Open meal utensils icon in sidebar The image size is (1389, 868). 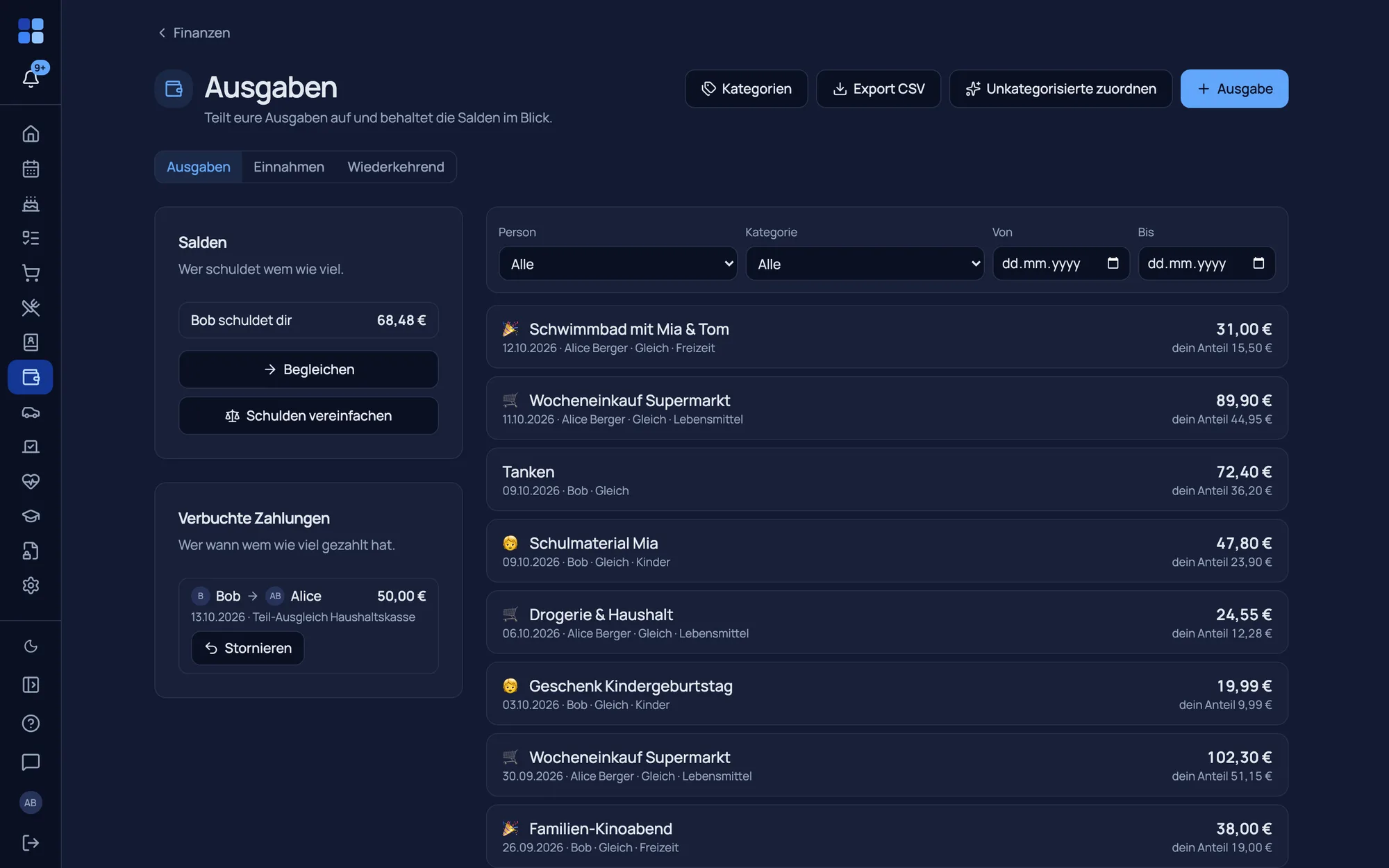(31, 308)
